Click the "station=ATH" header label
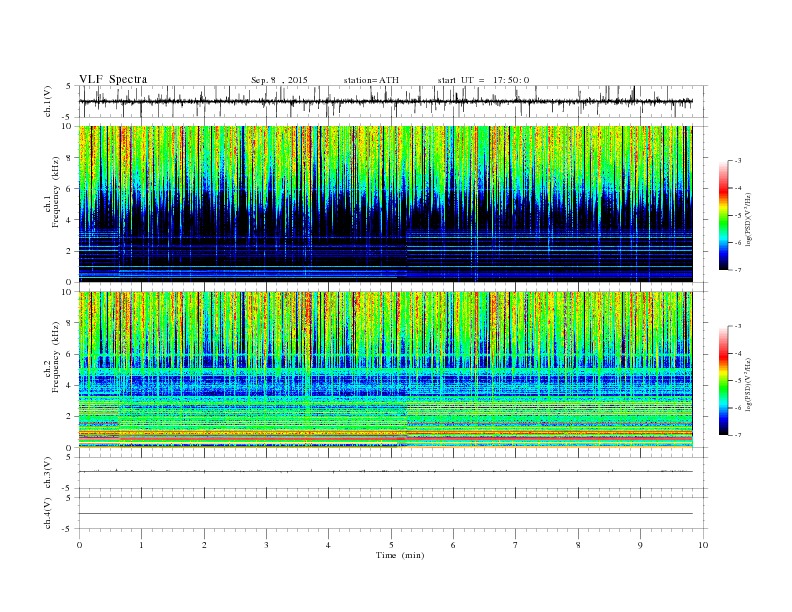The image size is (792, 612). [x=371, y=80]
